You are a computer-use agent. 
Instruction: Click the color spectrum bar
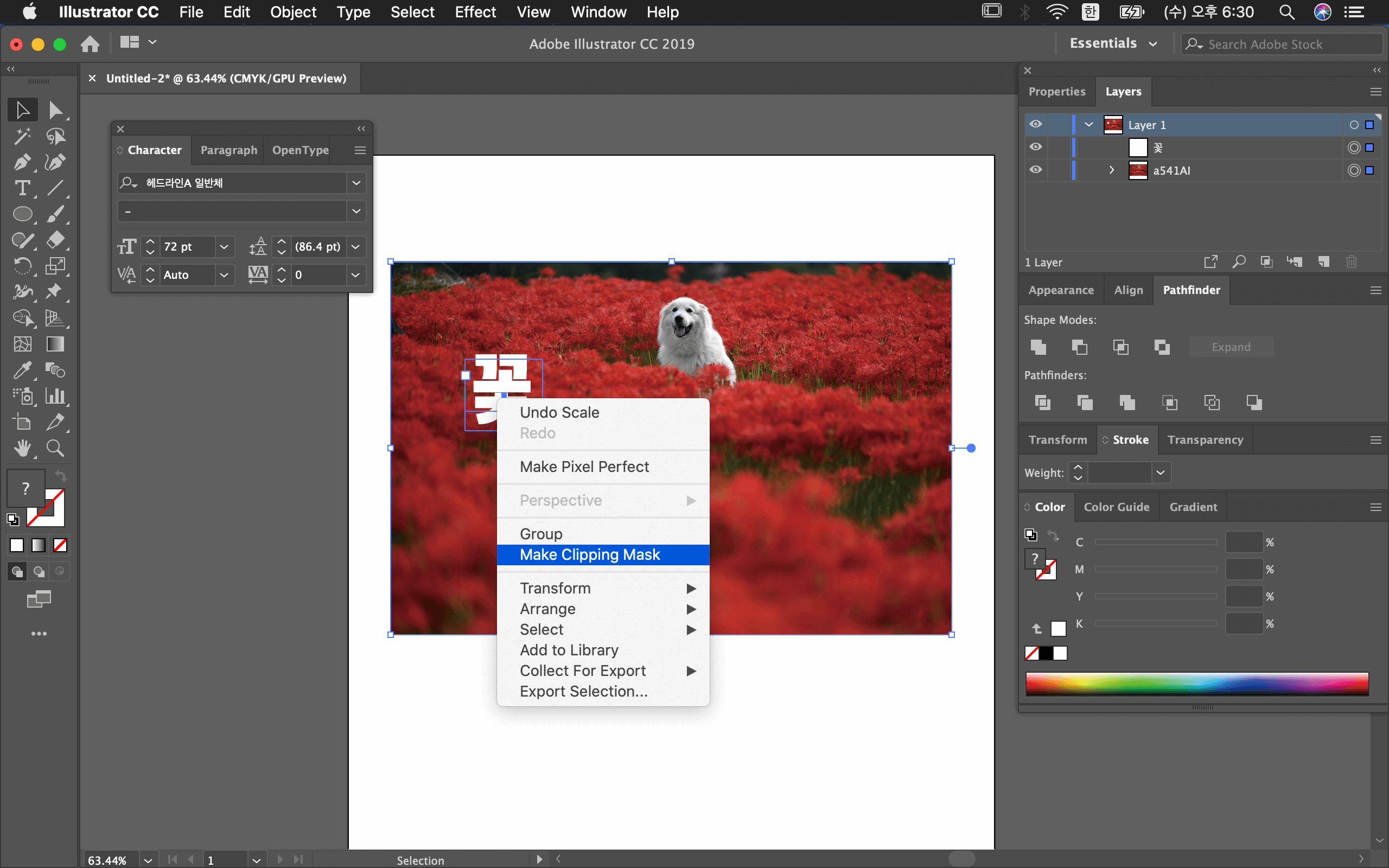(1197, 684)
